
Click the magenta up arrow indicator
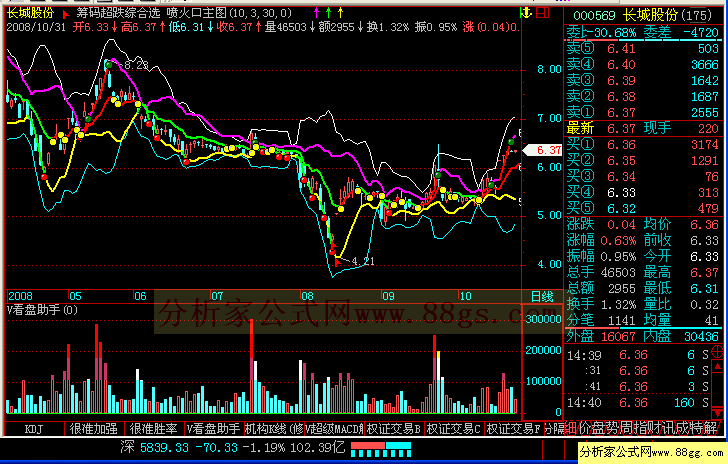317,13
